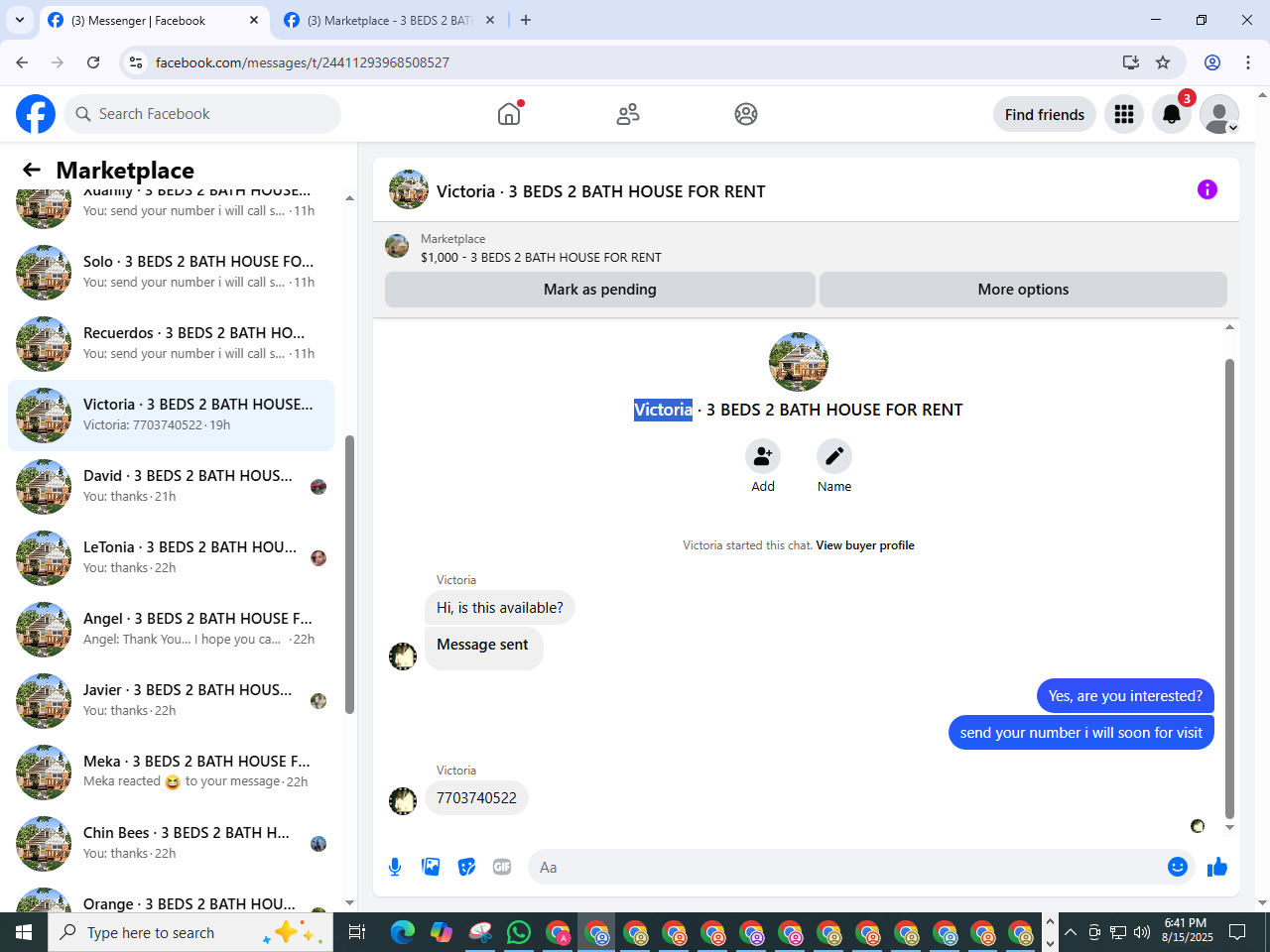Image resolution: width=1270 pixels, height=952 pixels.
Task: Show hidden system tray icons
Action: 1071,932
